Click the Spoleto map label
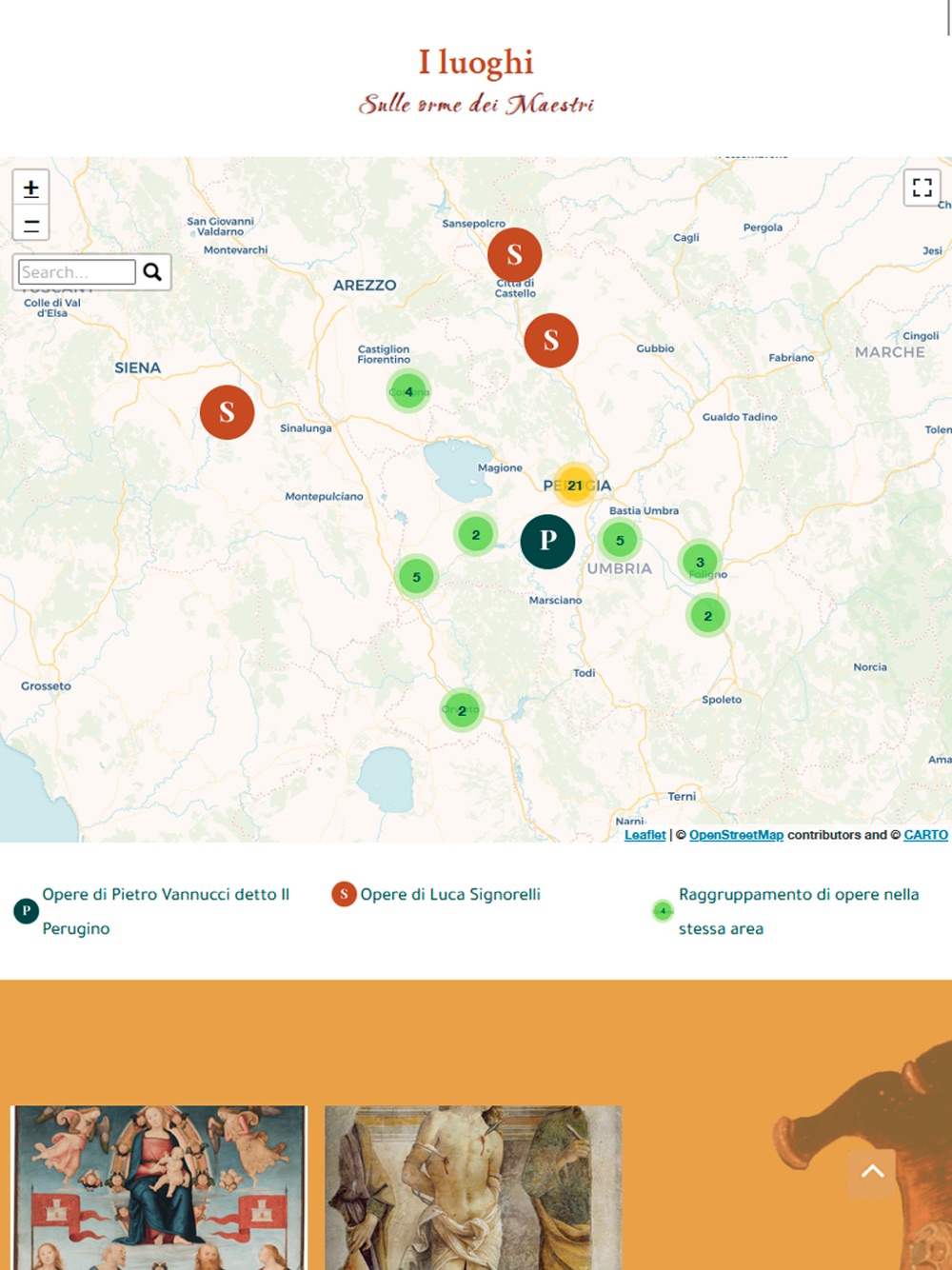The image size is (952, 1270). coord(722,700)
